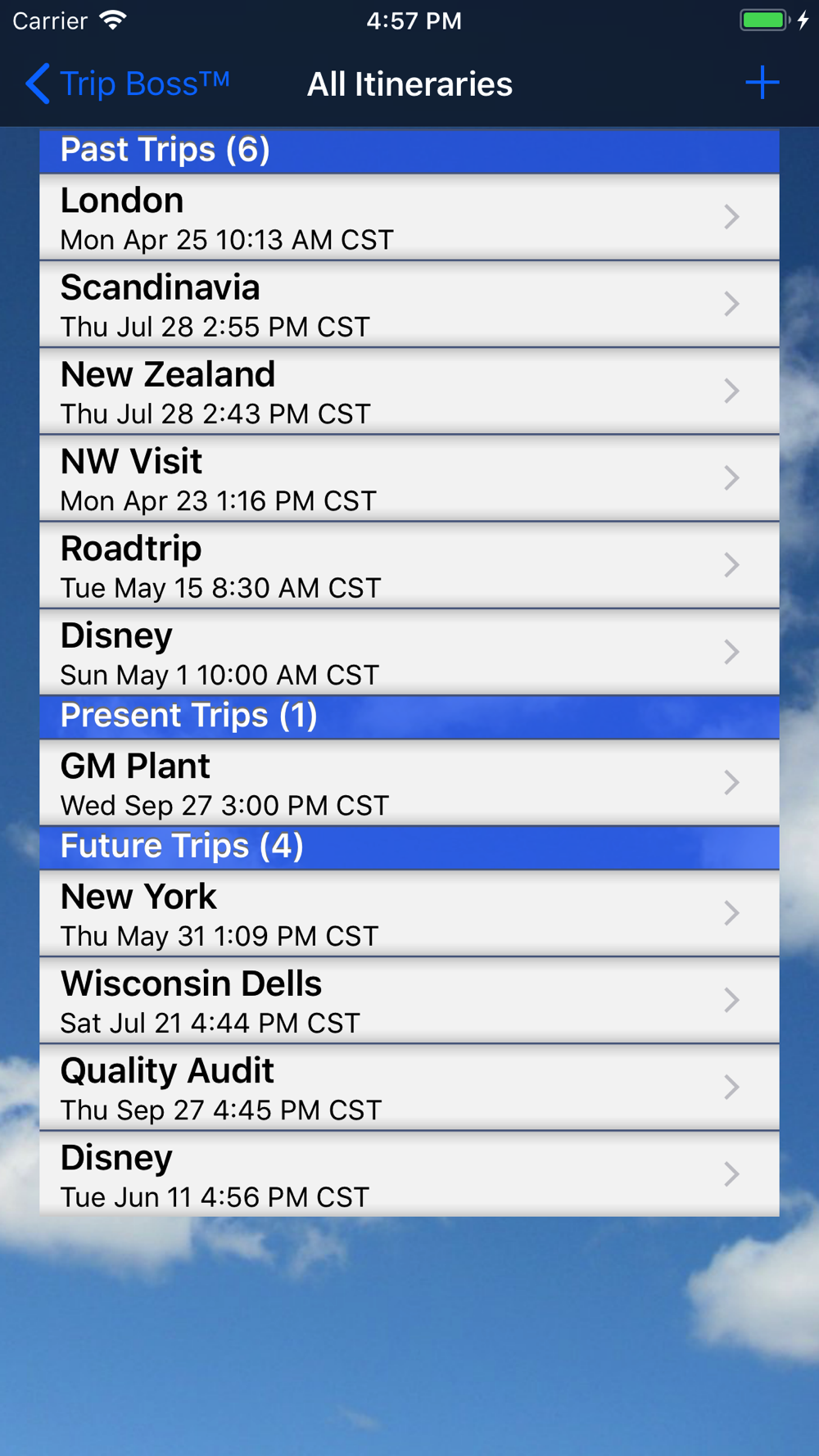This screenshot has height=1456, width=819.
Task: Go back to Trip Boss screen
Action: pos(143,84)
